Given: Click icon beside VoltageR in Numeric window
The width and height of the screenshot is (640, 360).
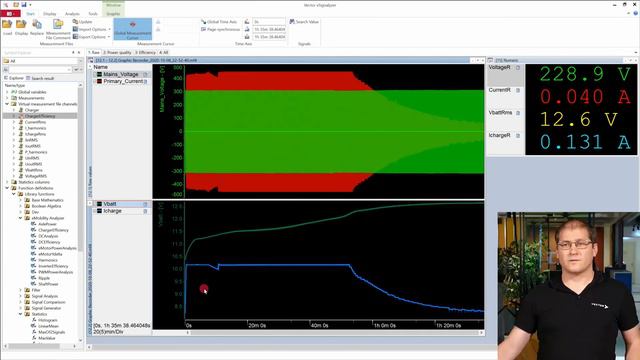Looking at the screenshot, I should point(518,68).
